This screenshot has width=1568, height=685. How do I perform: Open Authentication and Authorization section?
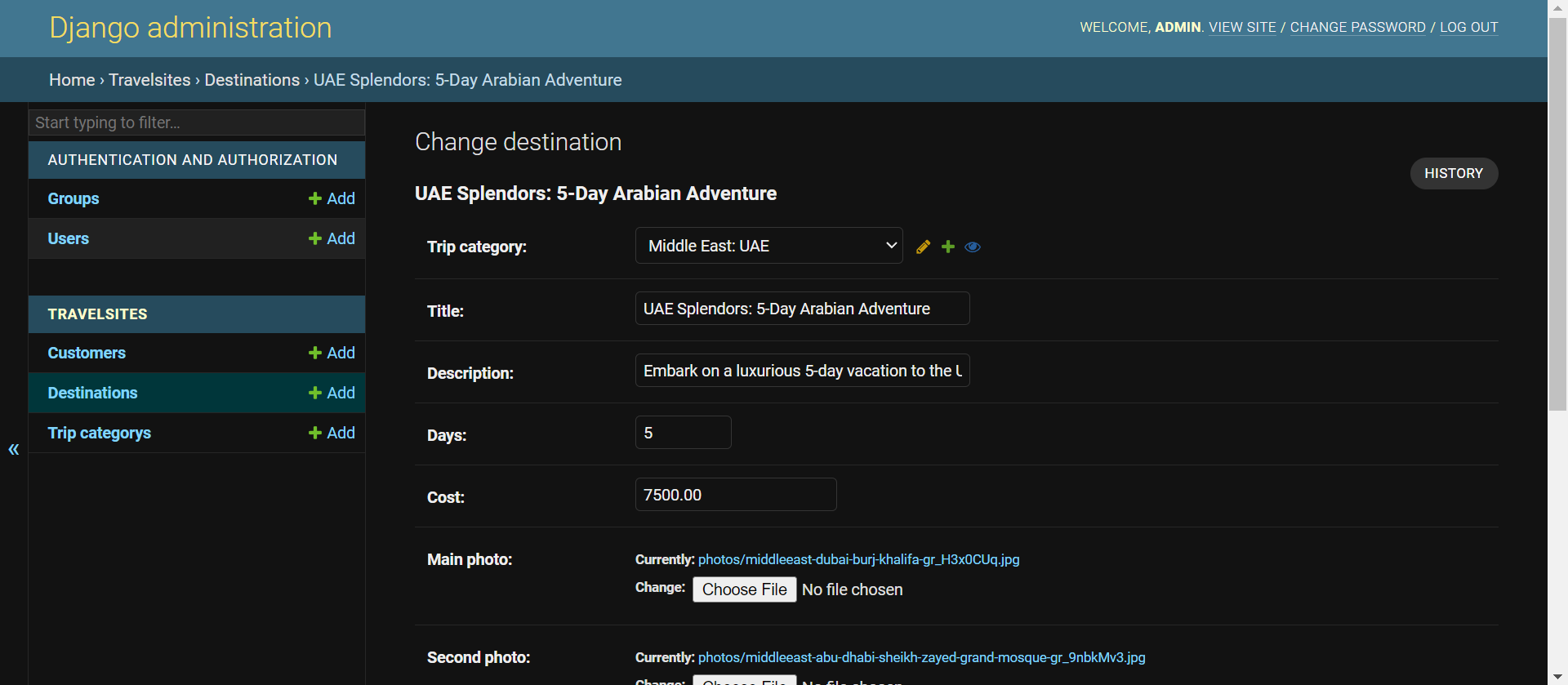(193, 160)
